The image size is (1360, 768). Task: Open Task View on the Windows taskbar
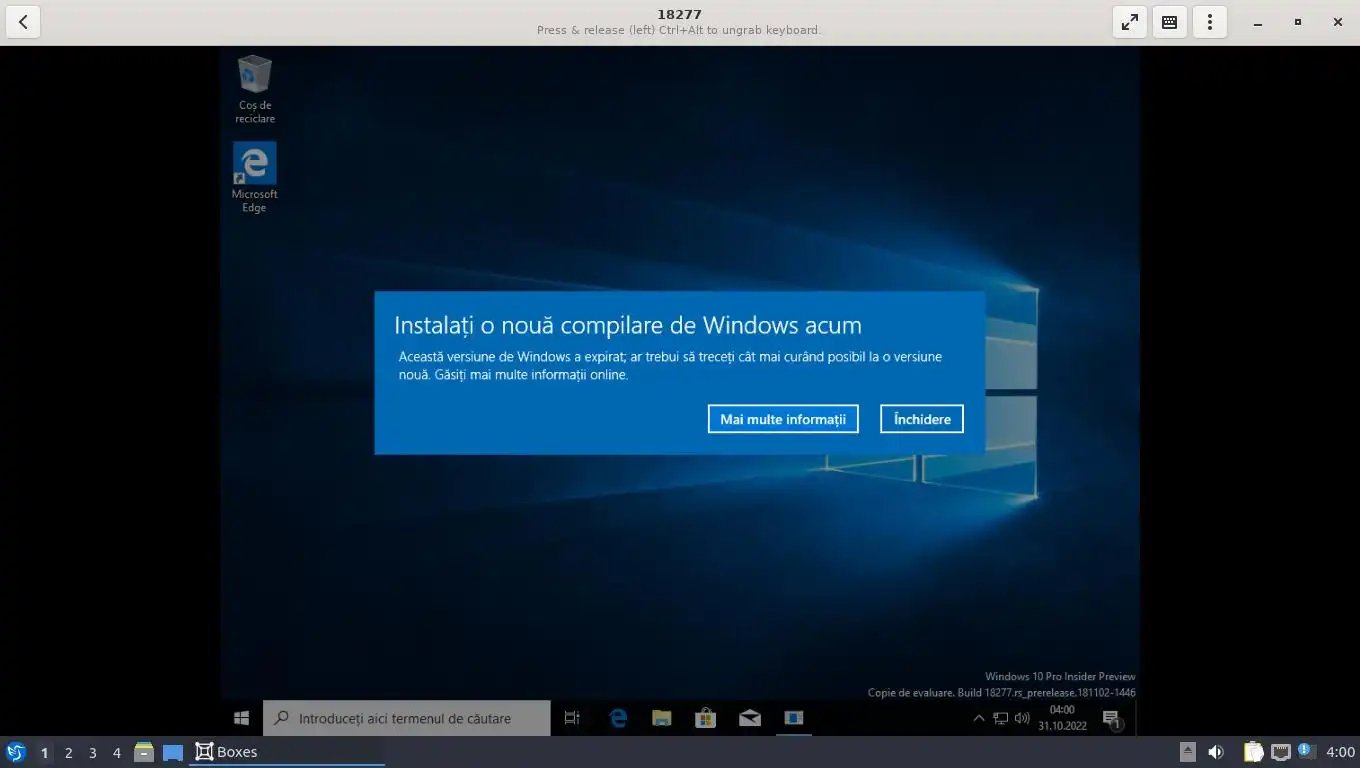(x=572, y=718)
